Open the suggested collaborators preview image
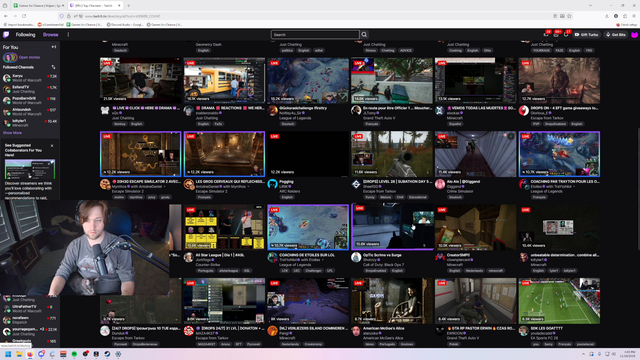 coord(30,169)
